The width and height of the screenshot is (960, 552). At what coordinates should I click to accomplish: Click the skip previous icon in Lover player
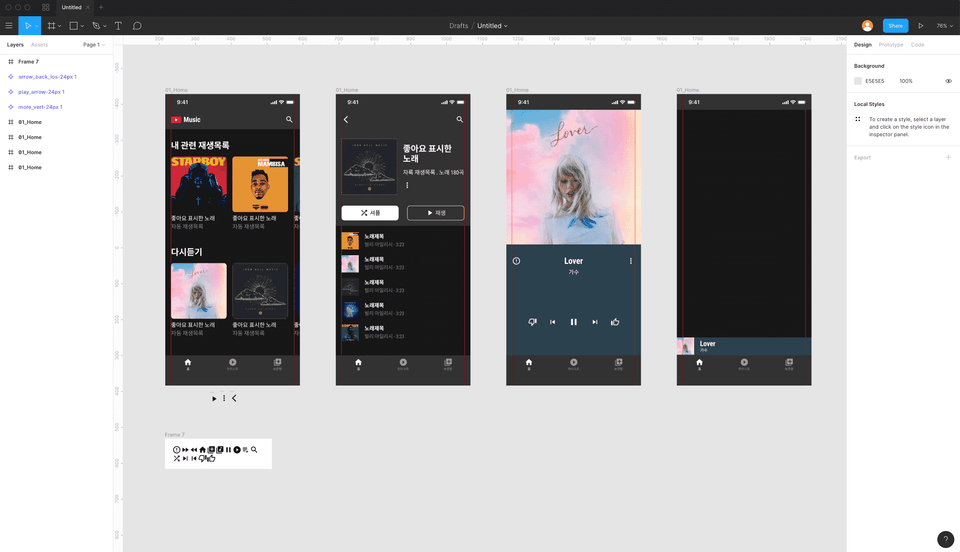(552, 322)
